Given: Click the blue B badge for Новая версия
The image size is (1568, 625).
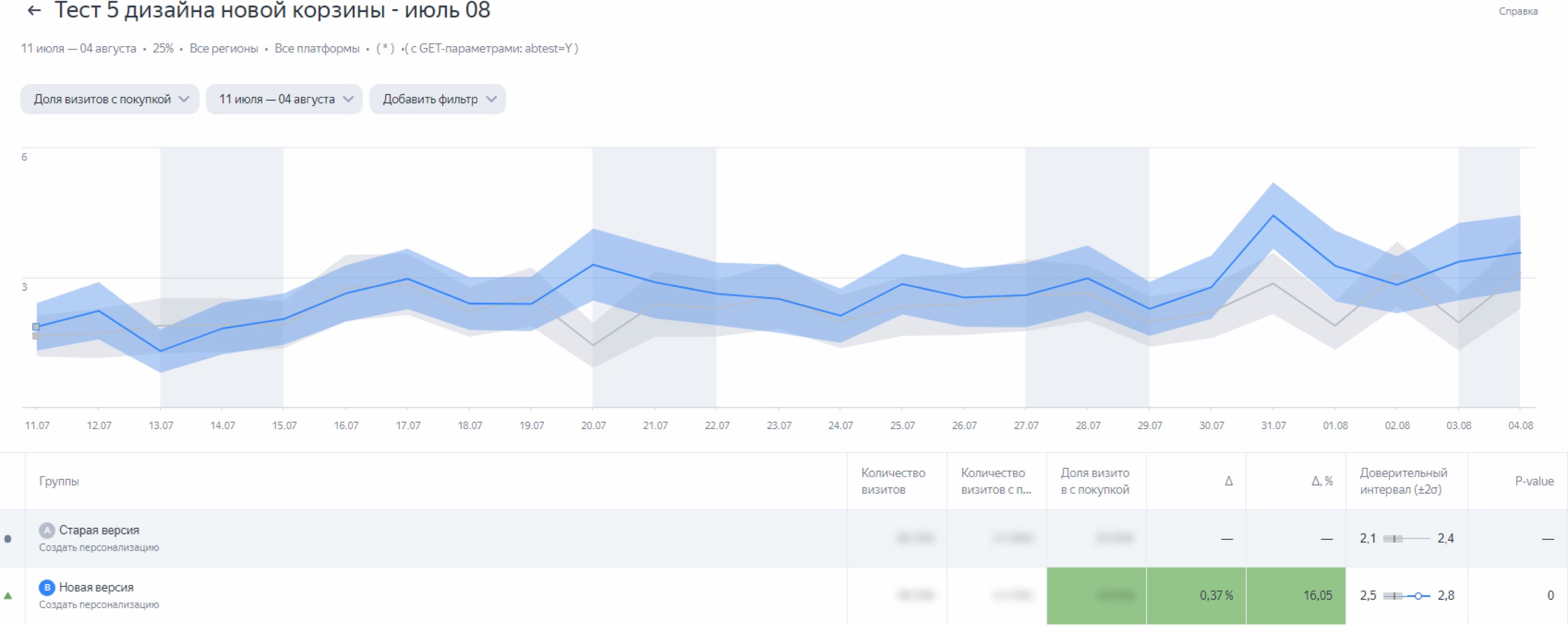Looking at the screenshot, I should (x=47, y=588).
